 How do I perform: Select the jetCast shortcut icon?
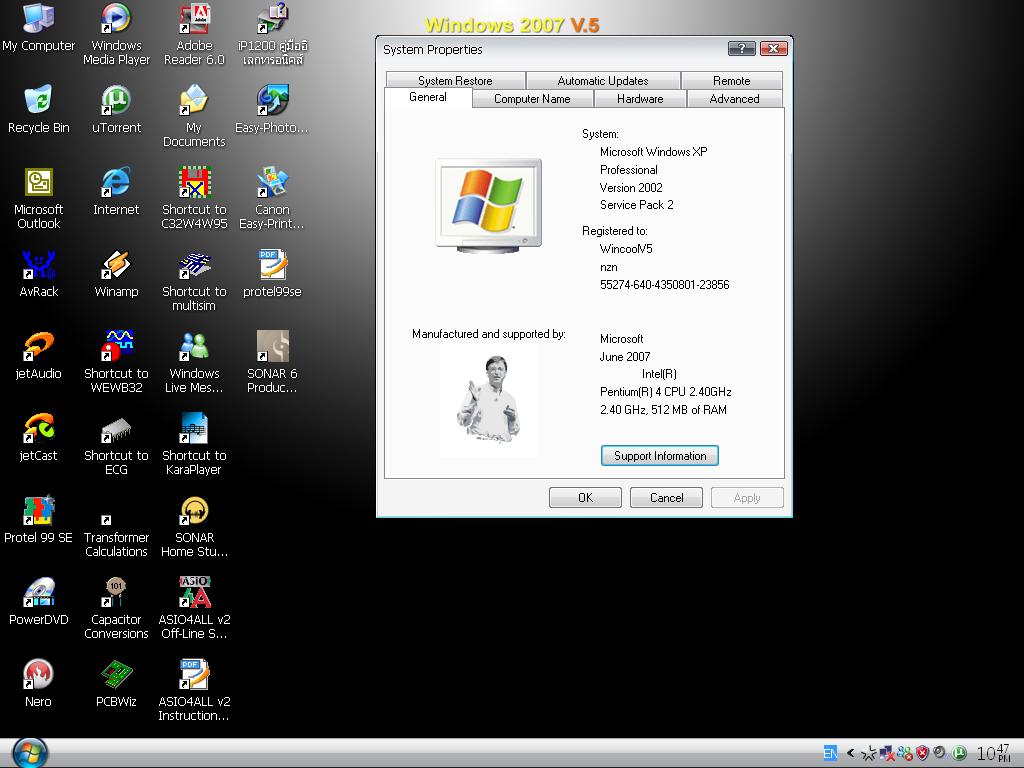point(39,438)
